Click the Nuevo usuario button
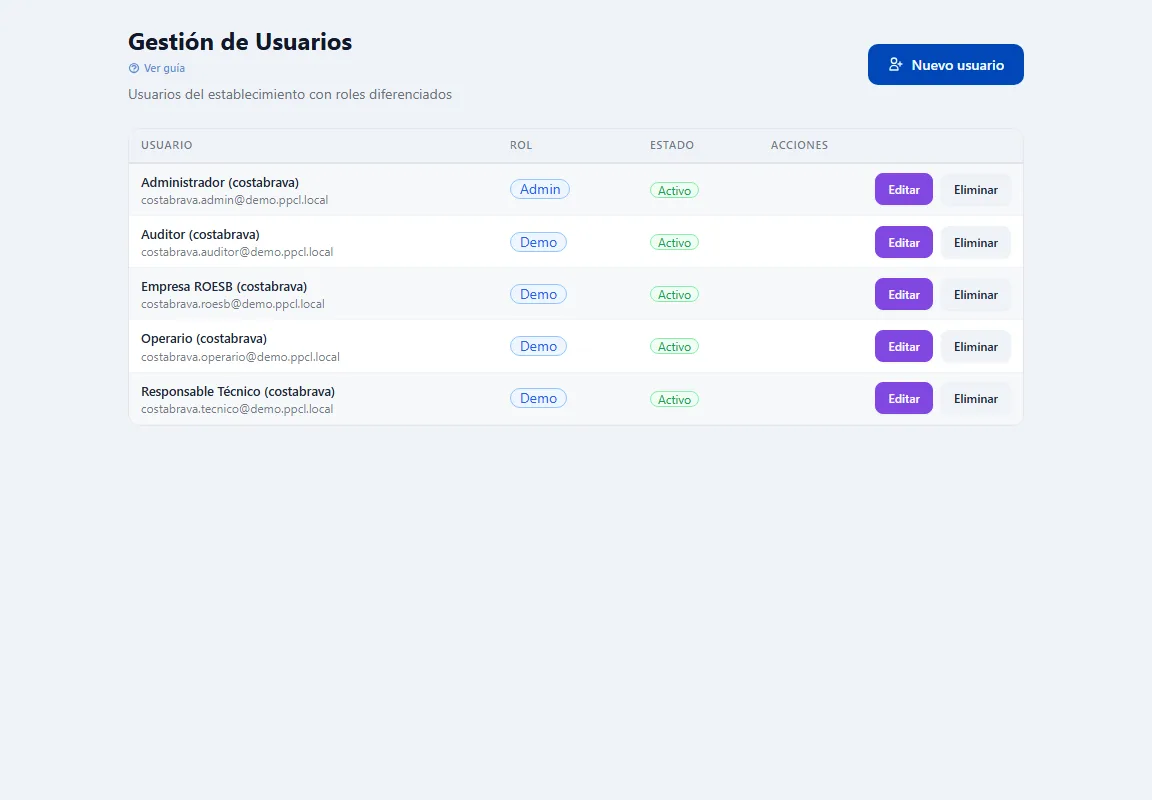This screenshot has width=1152, height=800. pyautogui.click(x=946, y=65)
